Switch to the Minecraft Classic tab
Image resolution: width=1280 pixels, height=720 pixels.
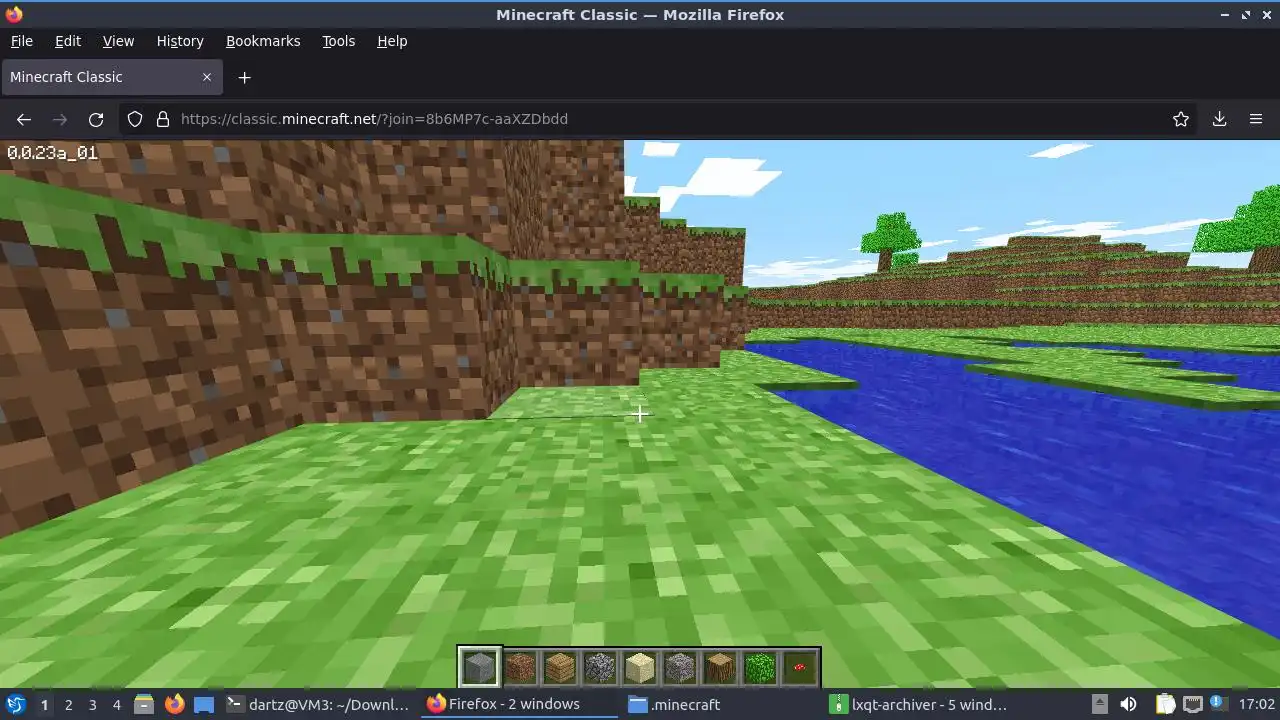click(x=111, y=77)
